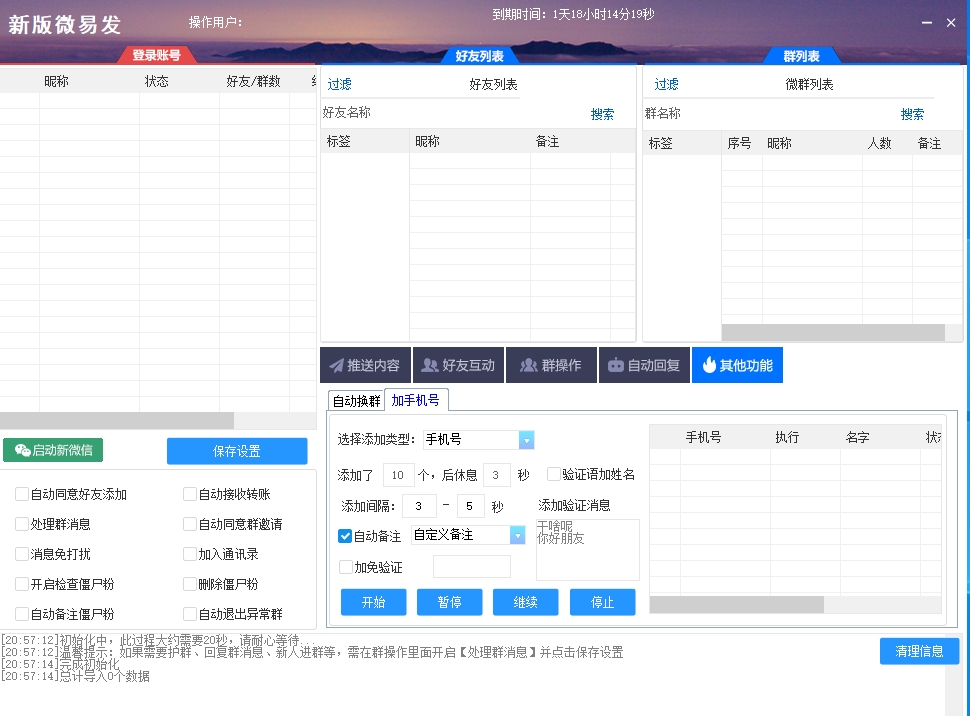
Task: Close the 新版微易发 window
Action: (951, 22)
